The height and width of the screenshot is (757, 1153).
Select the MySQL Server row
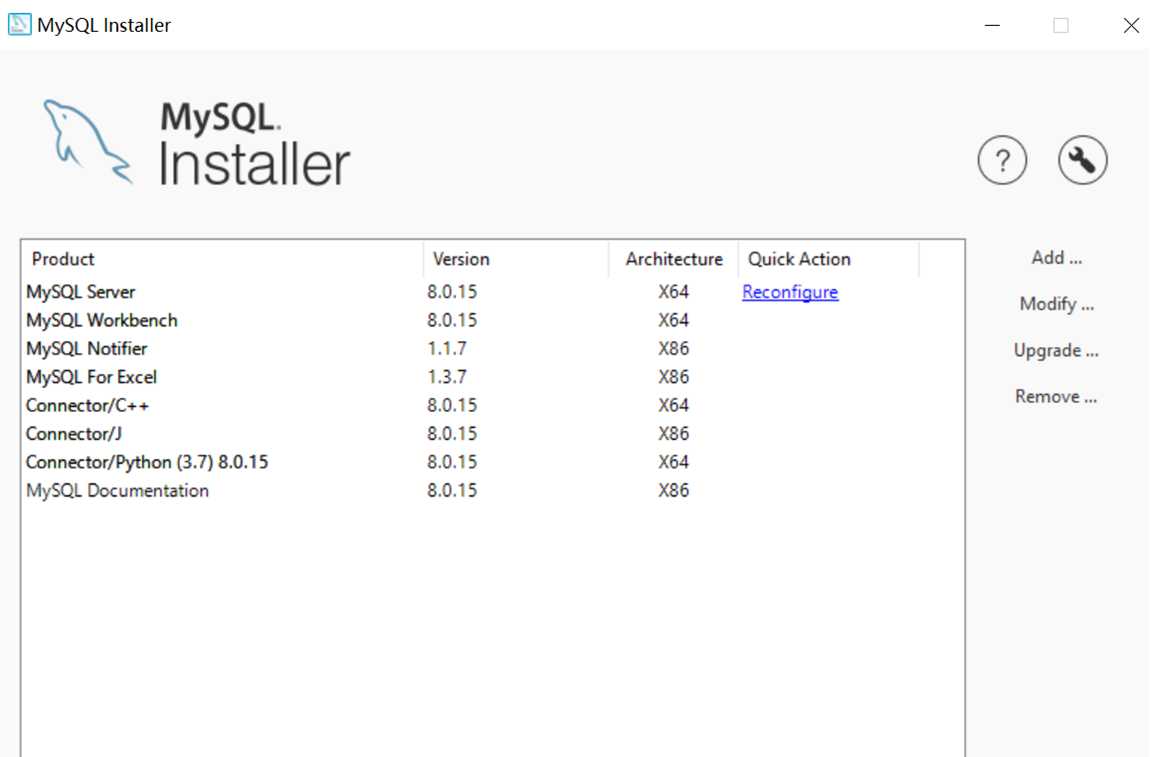[493, 292]
